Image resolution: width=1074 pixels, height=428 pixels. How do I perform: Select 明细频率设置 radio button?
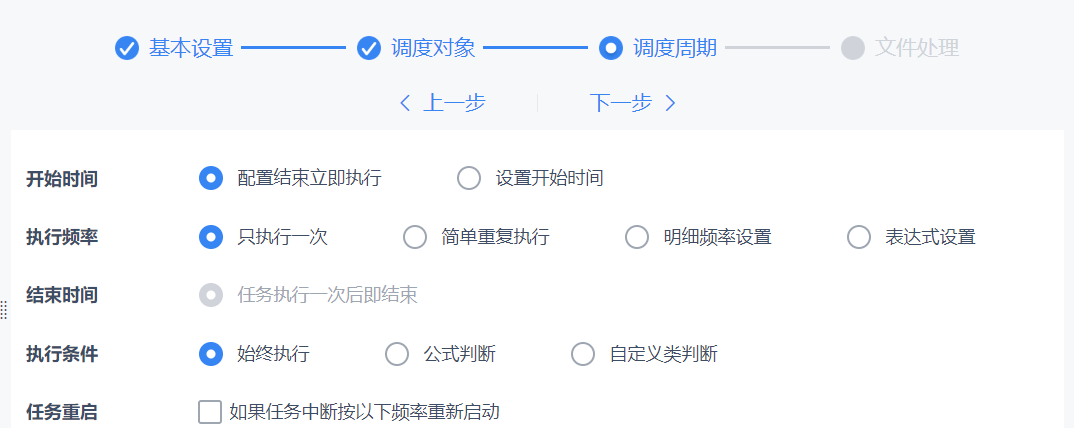tap(637, 237)
